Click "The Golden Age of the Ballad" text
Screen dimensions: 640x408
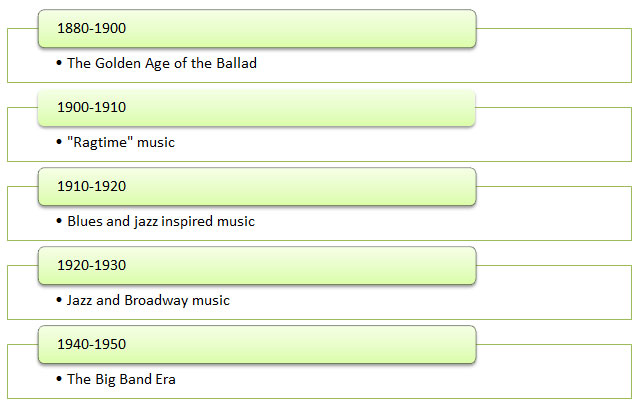(x=162, y=63)
